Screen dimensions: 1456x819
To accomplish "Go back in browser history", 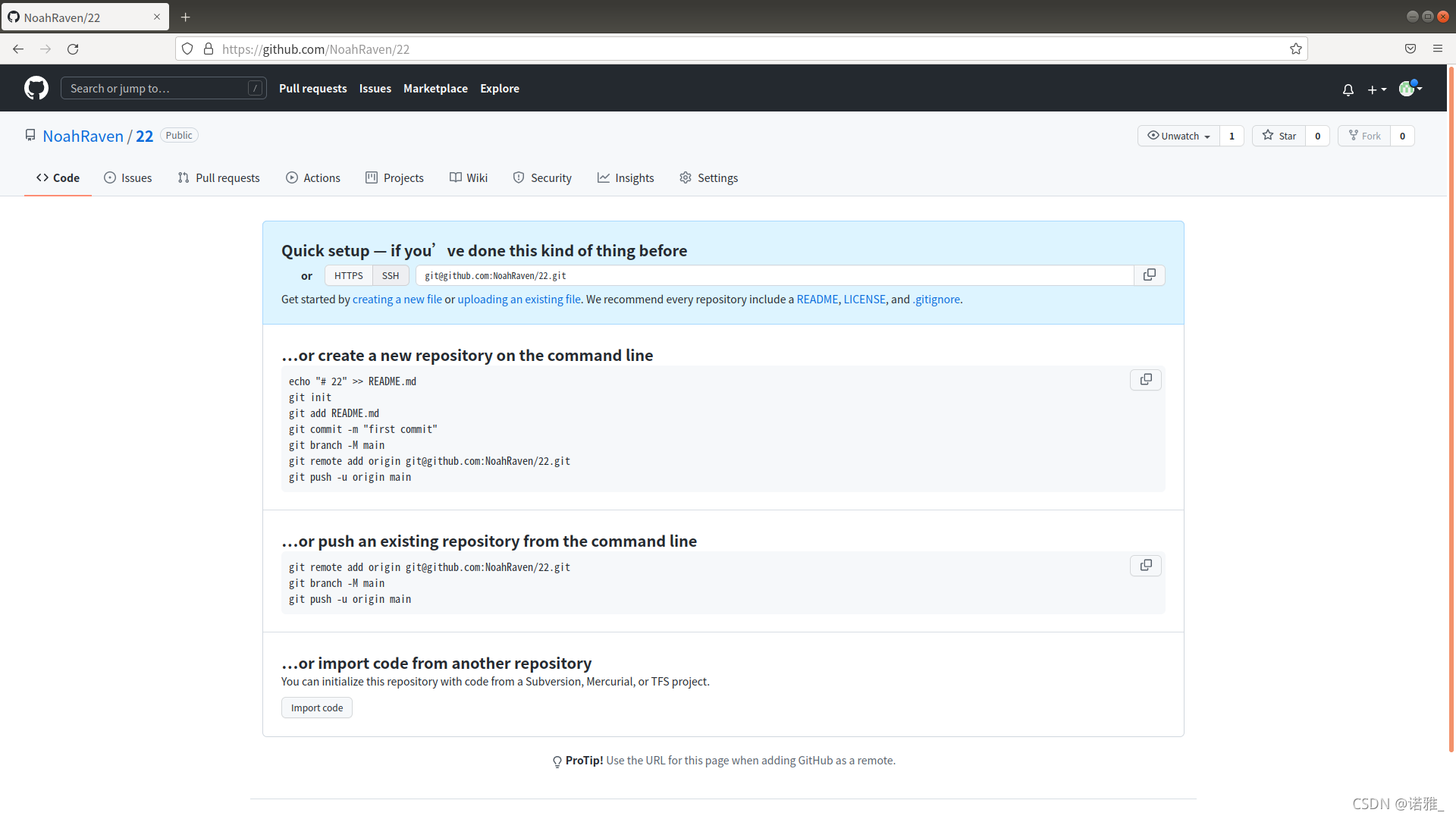I will coord(18,49).
